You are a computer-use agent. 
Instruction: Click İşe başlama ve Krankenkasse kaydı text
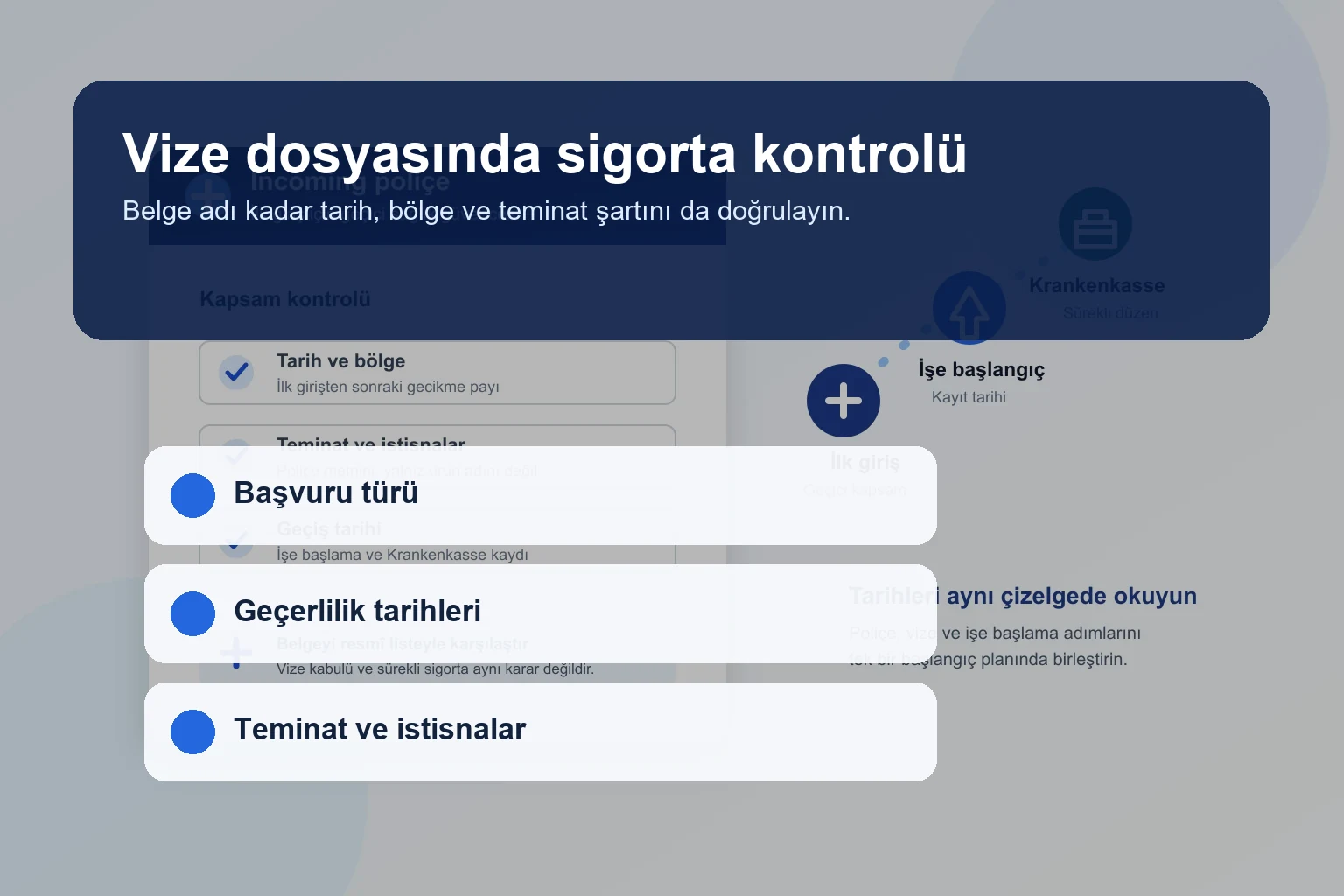pos(402,555)
